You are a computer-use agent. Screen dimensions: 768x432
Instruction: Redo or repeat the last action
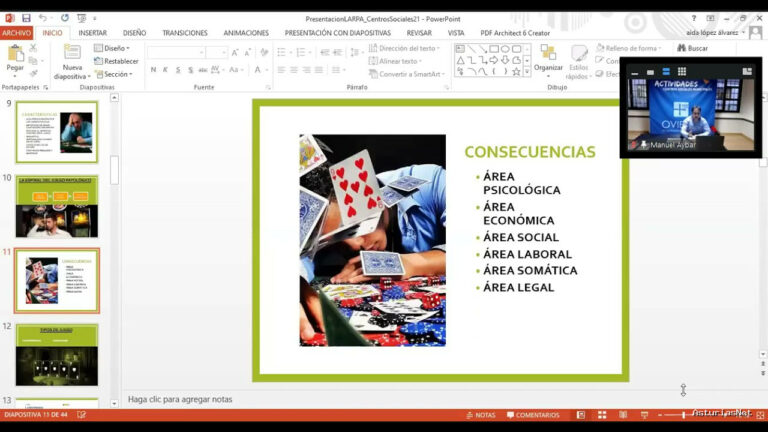(65, 18)
